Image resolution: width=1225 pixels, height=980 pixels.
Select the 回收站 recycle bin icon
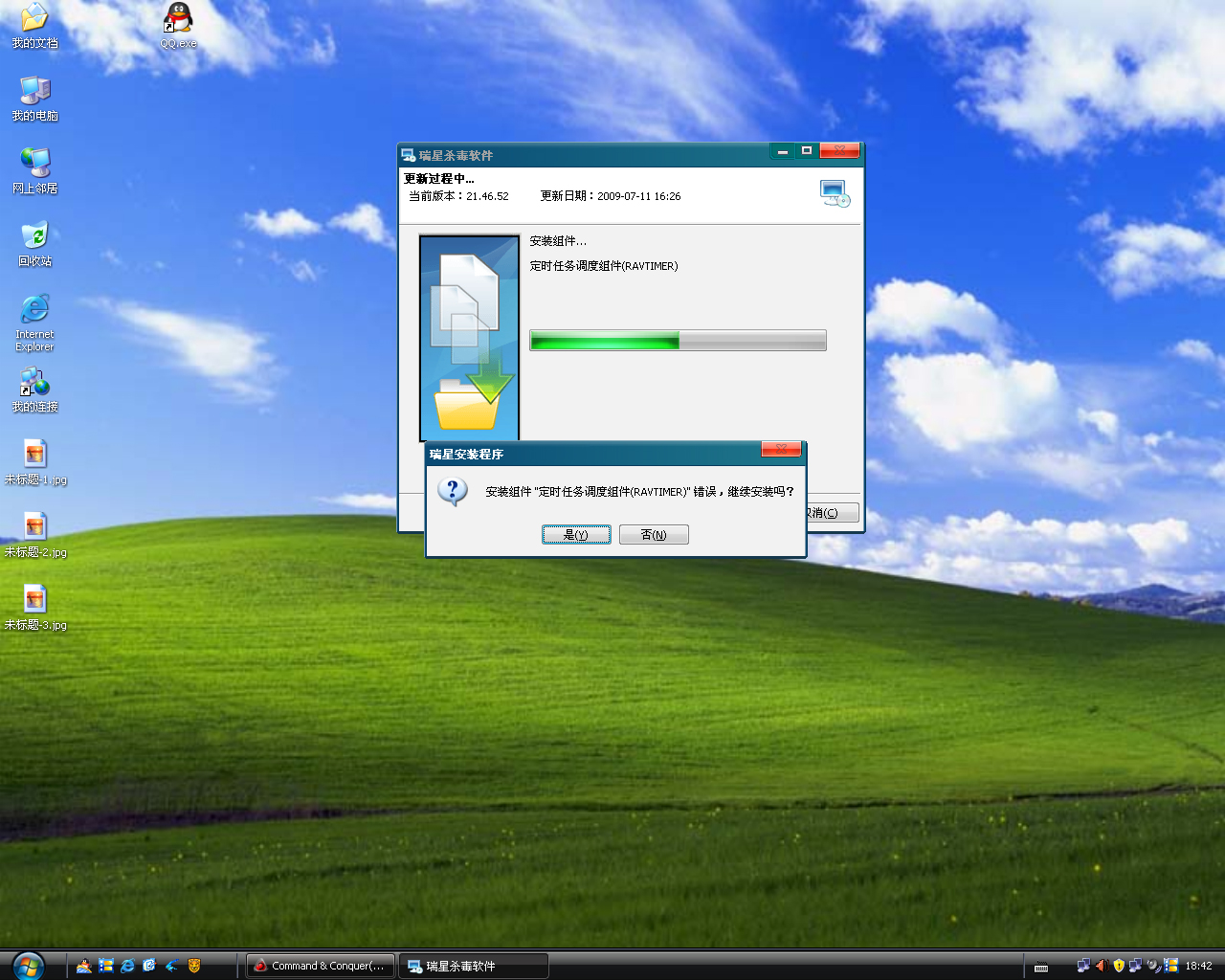click(34, 244)
